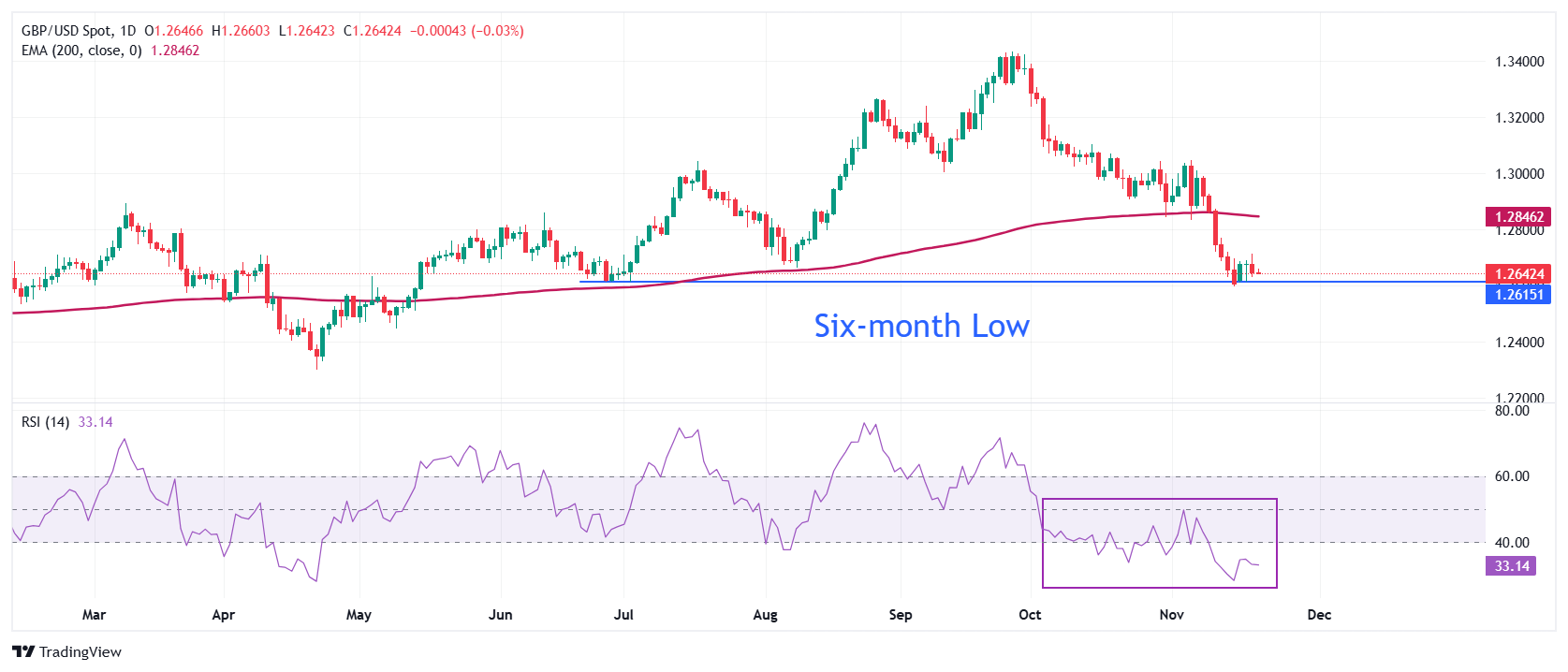Click the Oct label on the time axis
The image size is (1568, 672).
coord(1030,615)
